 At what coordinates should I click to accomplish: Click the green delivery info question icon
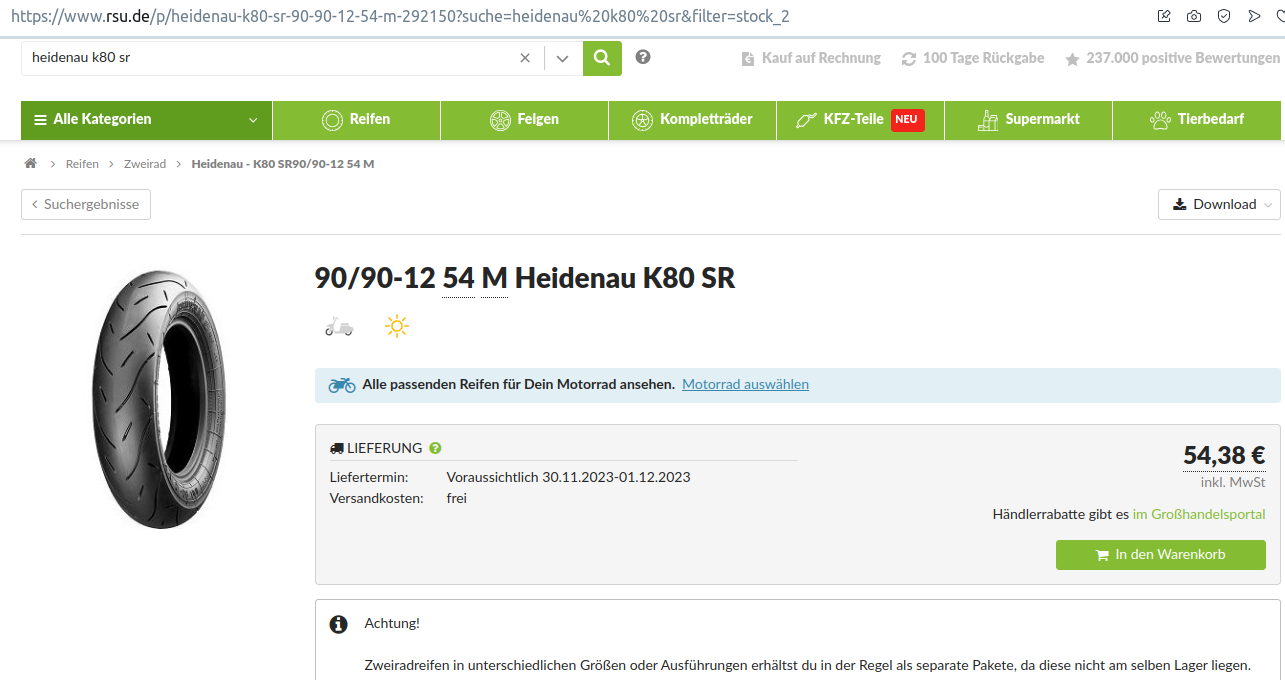click(435, 448)
